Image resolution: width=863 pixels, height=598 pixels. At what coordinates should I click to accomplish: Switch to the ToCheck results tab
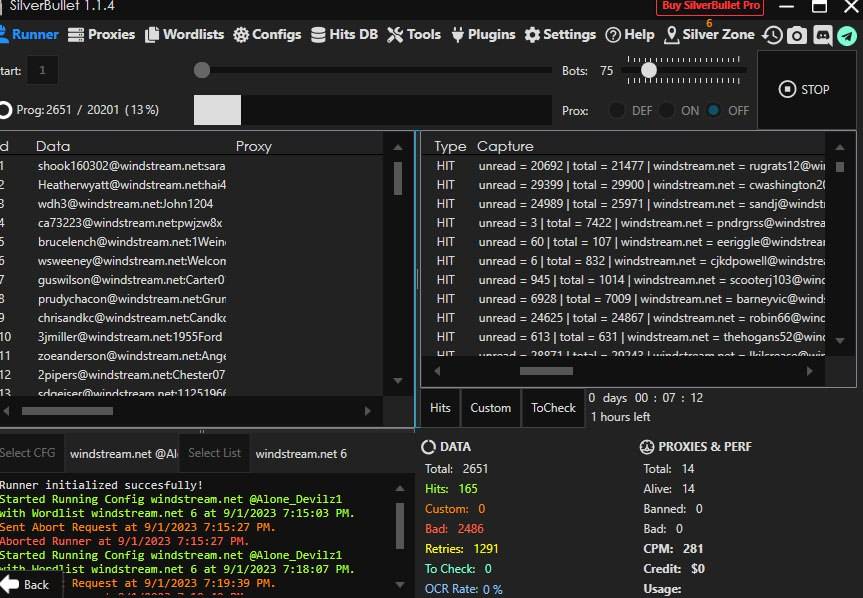pos(553,407)
